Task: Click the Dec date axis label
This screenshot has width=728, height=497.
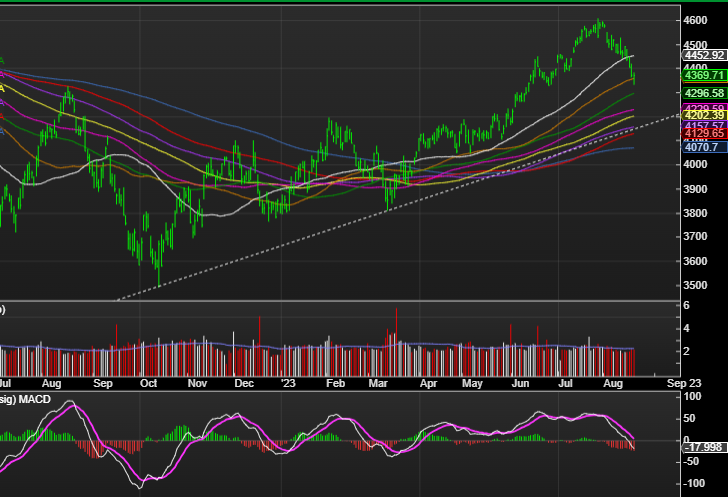Action: [x=244, y=383]
